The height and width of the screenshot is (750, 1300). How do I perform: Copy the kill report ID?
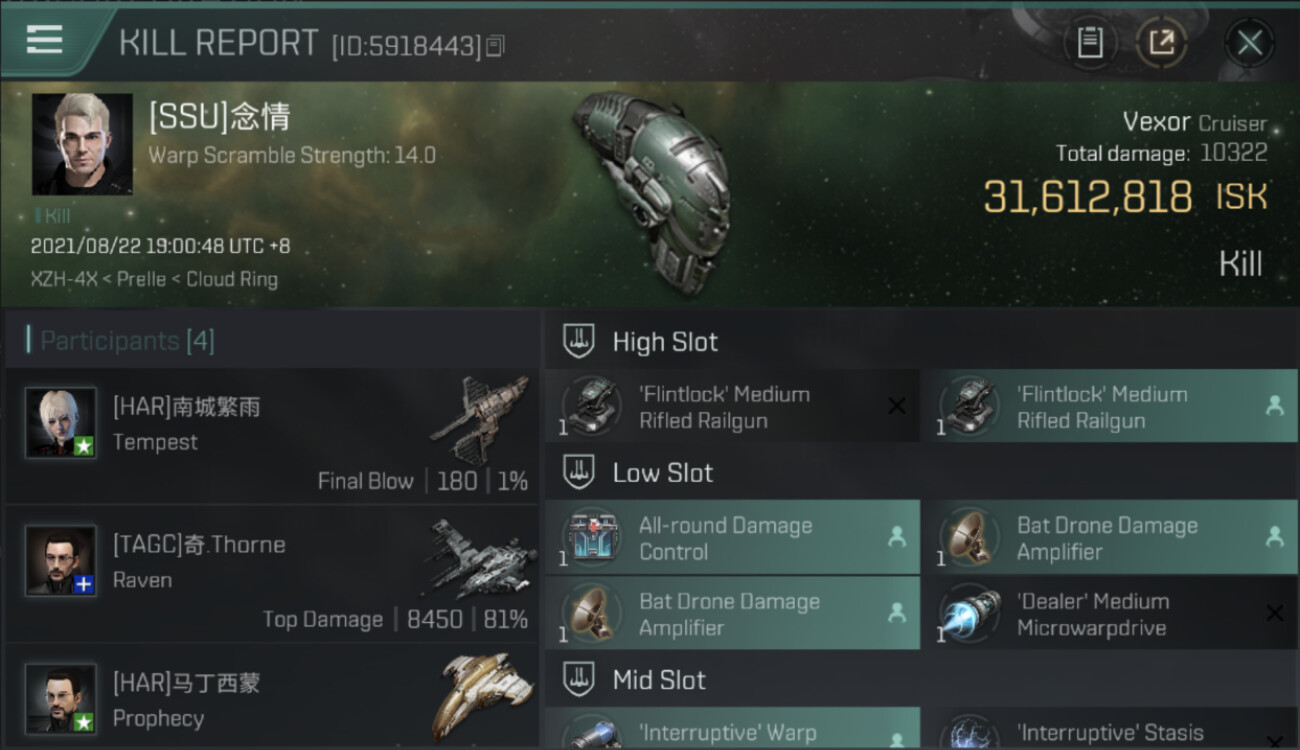coord(496,46)
